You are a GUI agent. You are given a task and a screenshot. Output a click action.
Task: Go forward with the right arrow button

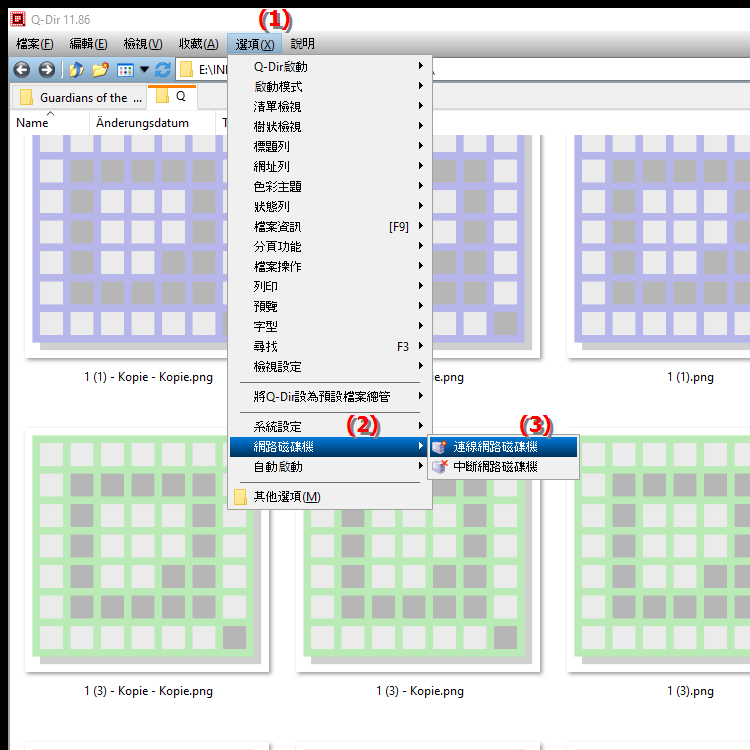46,70
